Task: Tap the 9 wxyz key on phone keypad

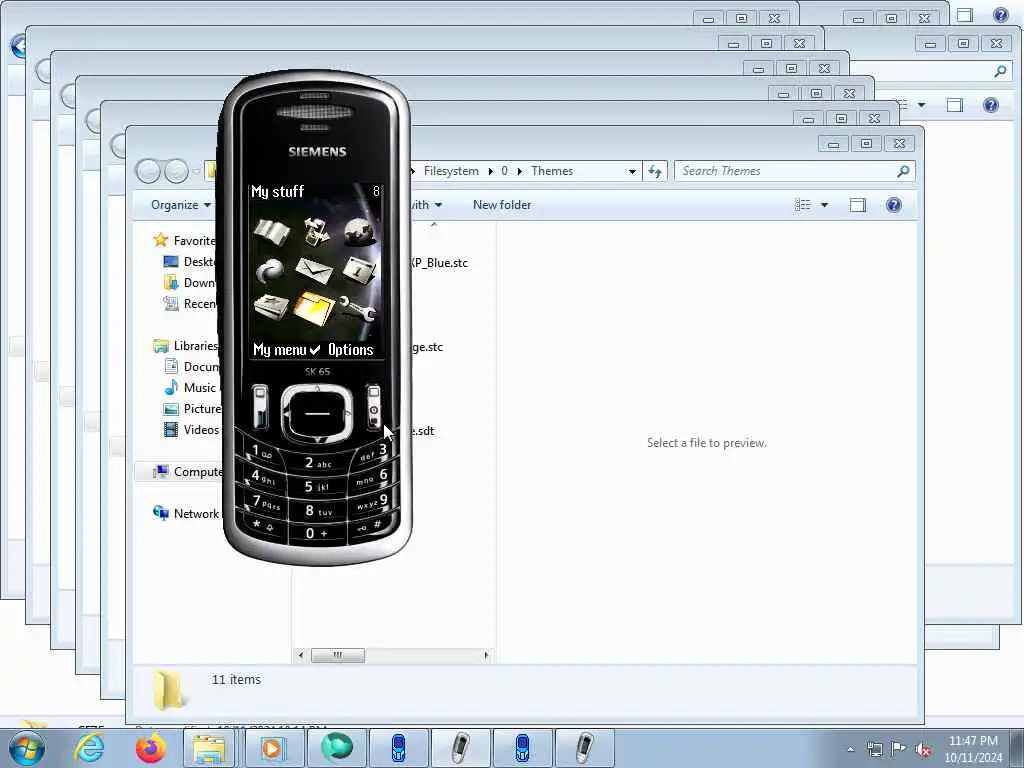Action: coord(373,502)
